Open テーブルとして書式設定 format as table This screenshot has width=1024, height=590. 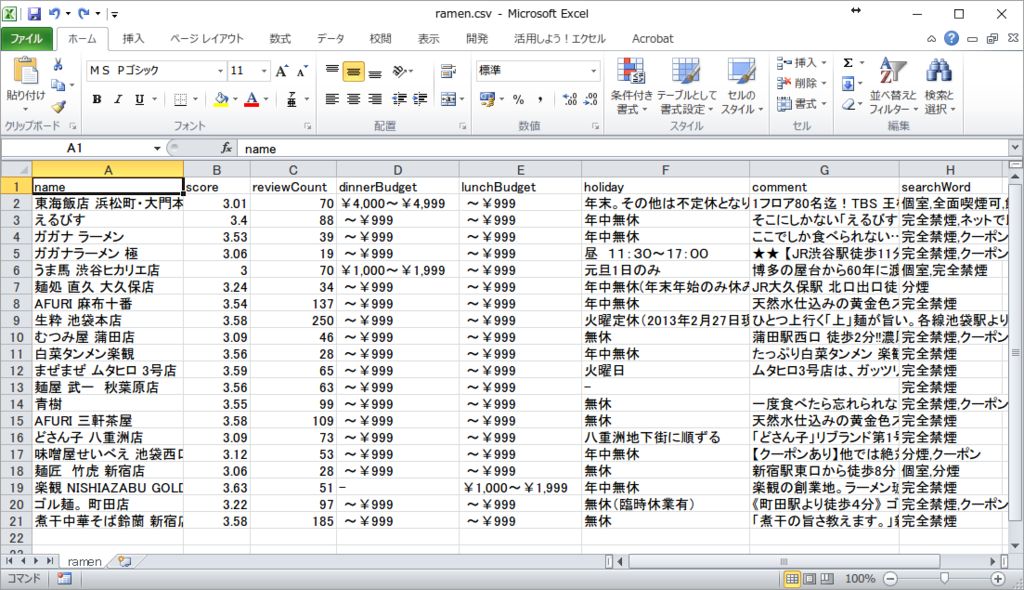point(686,86)
